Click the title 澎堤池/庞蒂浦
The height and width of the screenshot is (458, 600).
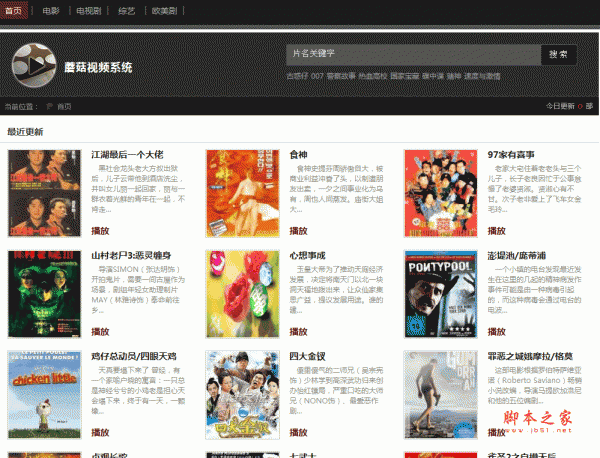[517, 255]
